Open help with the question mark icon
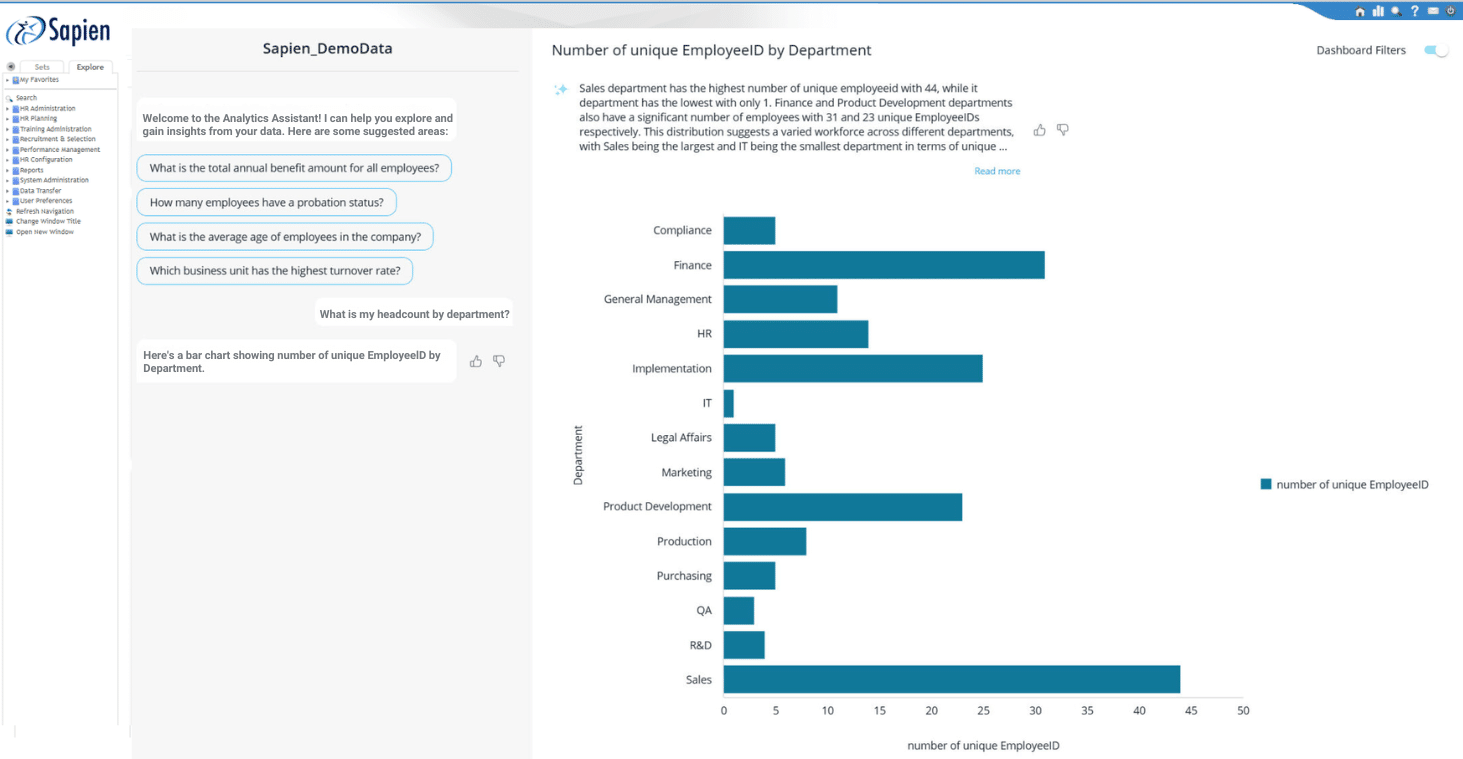1463x759 pixels. [x=1415, y=11]
